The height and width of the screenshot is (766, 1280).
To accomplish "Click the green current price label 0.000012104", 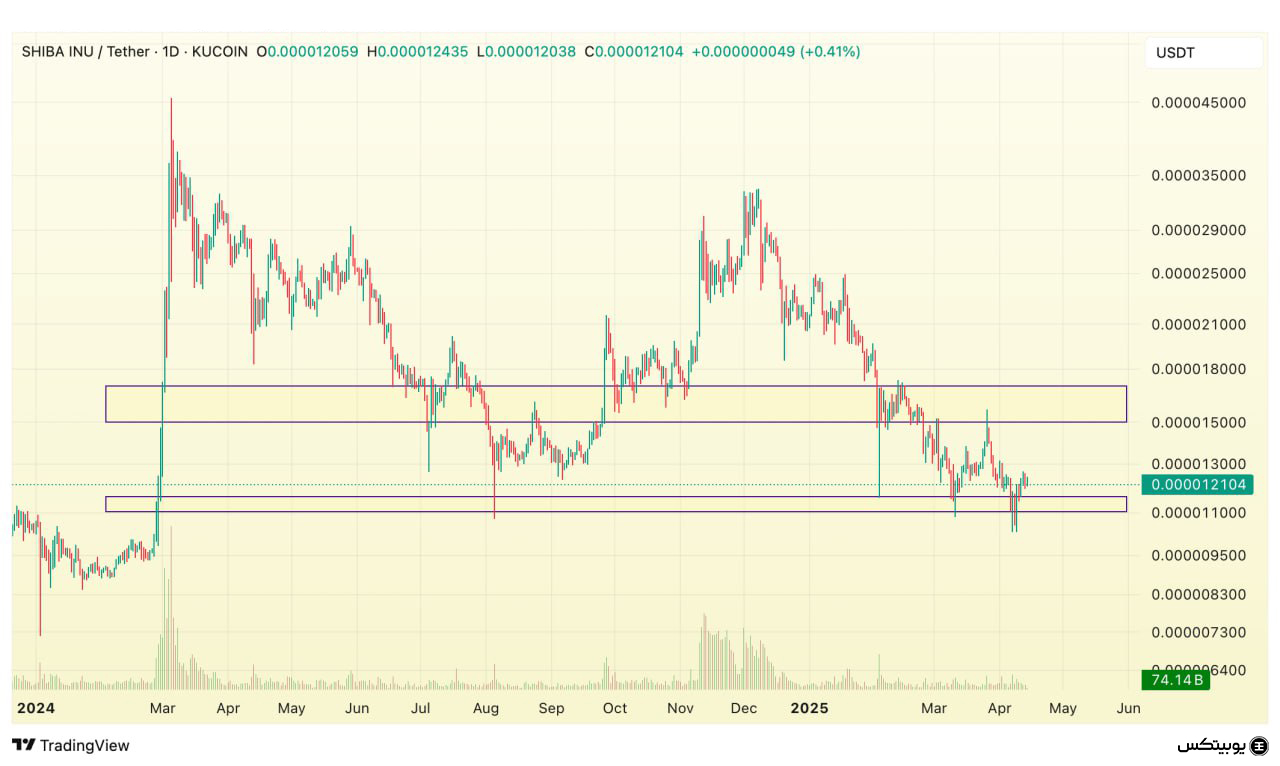I will click(x=1198, y=485).
